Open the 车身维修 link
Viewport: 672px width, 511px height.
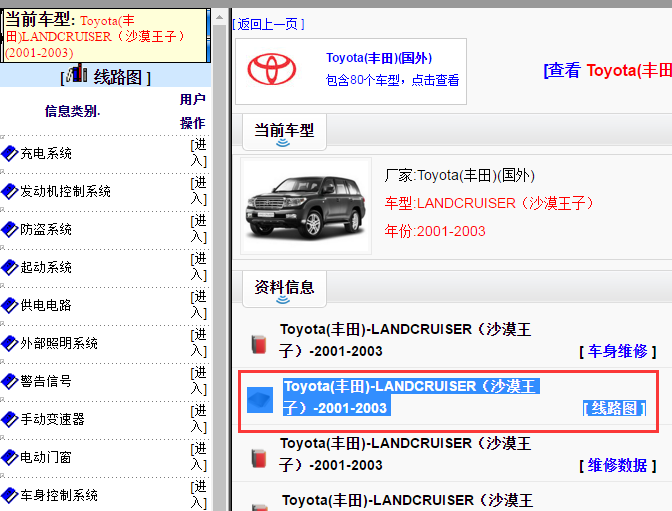pos(618,352)
